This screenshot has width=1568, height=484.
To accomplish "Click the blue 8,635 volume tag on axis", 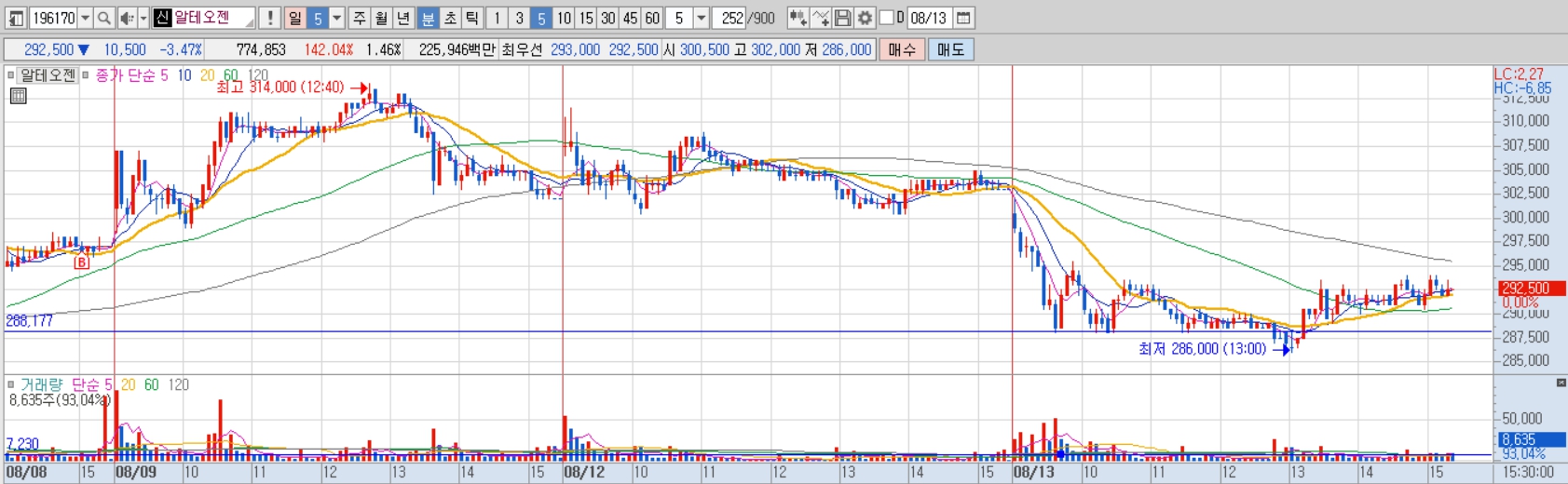I will (1533, 439).
